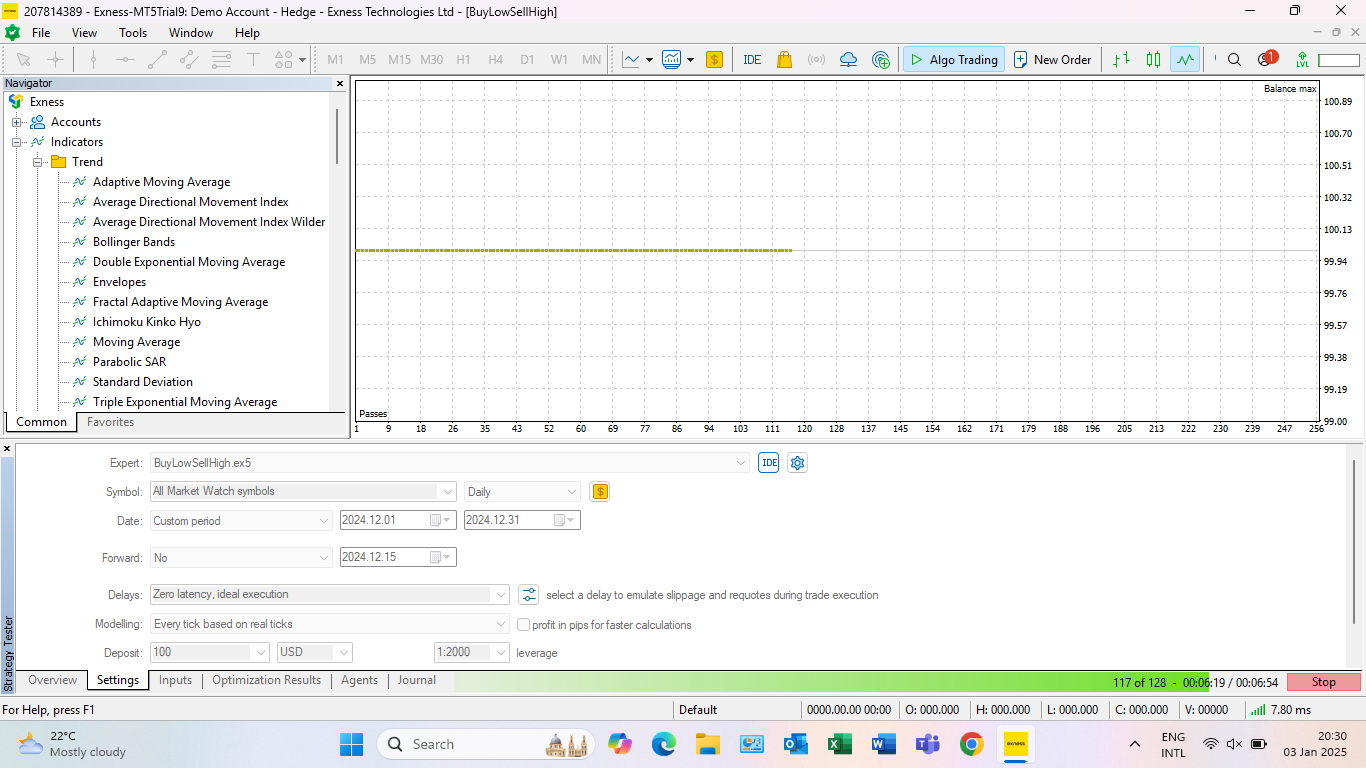This screenshot has height=768, width=1366.
Task: Open MetaEditor via toolbar IDE button
Action: 752,60
